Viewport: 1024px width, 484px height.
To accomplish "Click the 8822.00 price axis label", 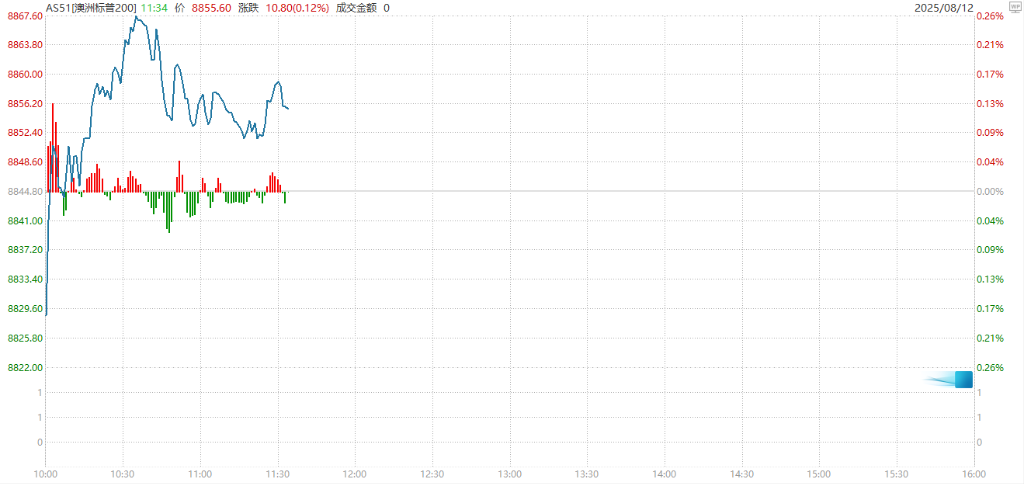I will [x=23, y=367].
